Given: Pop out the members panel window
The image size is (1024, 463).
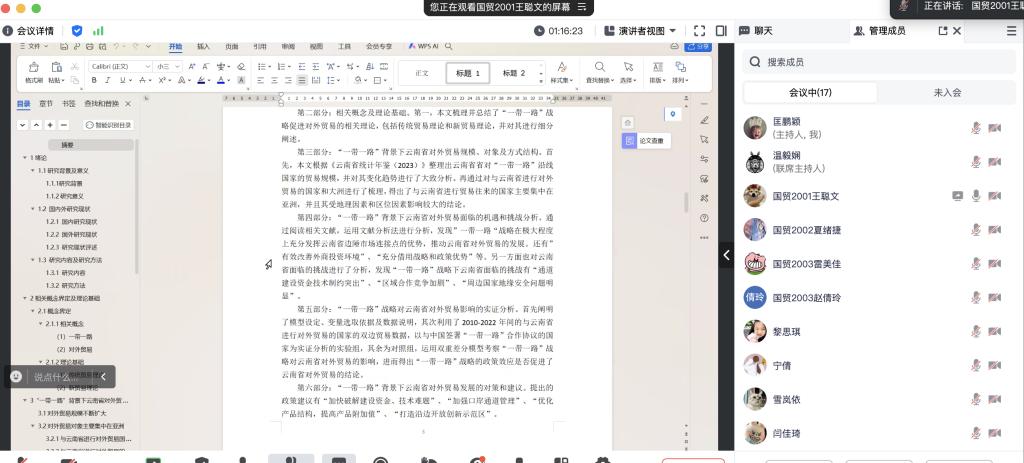Looking at the screenshot, I should tap(941, 31).
